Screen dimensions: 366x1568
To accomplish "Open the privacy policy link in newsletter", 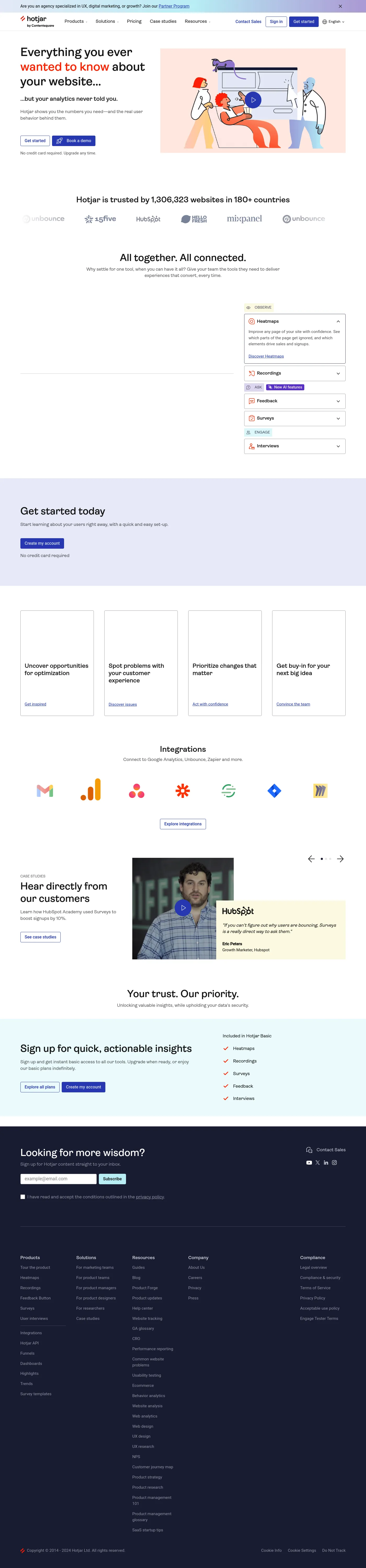I will point(150,1197).
